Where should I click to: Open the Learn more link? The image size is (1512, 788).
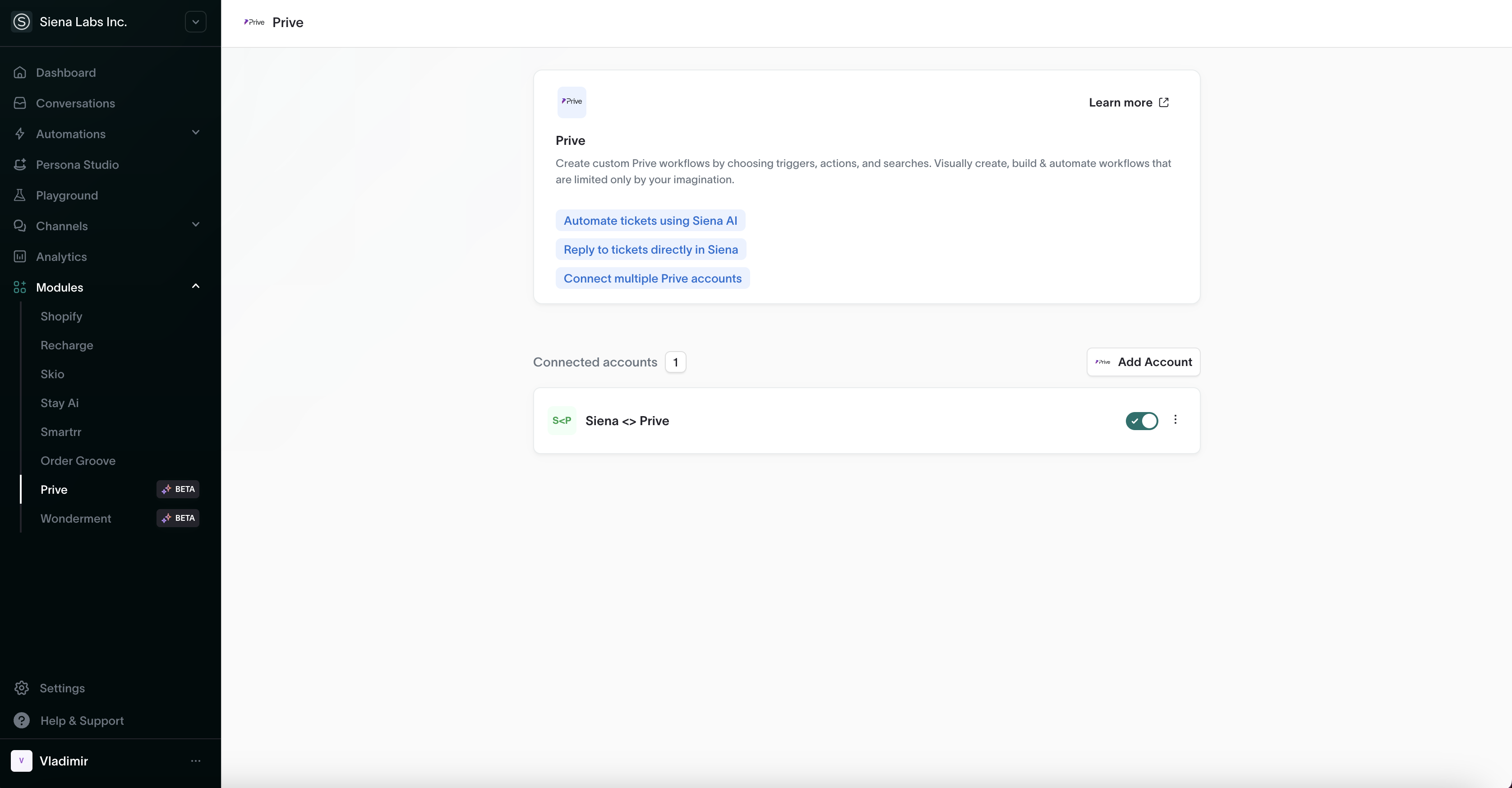coord(1129,102)
